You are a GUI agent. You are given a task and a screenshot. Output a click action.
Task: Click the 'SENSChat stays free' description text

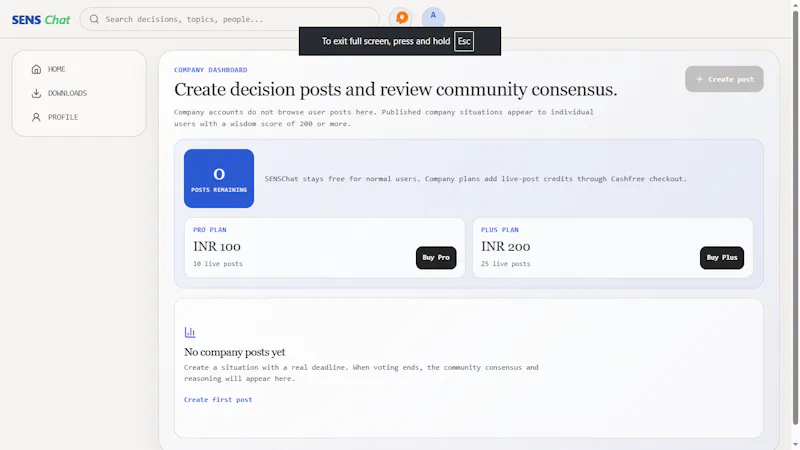pyautogui.click(x=476, y=179)
